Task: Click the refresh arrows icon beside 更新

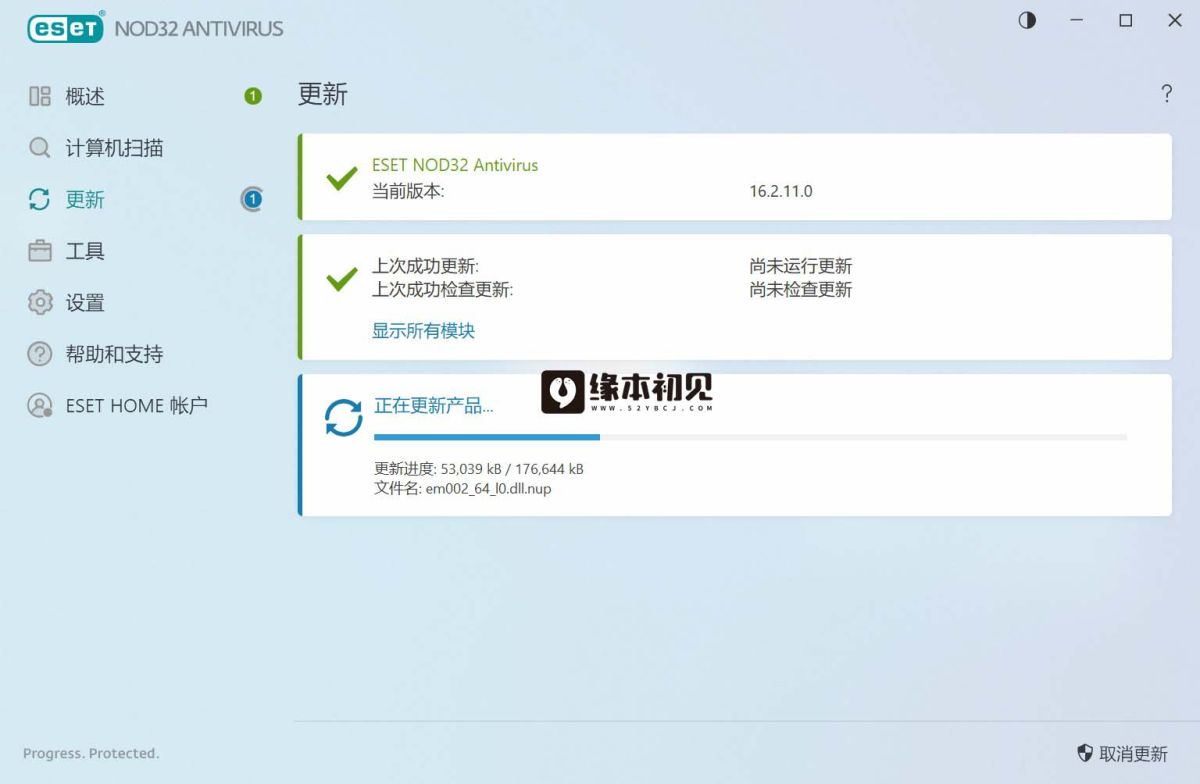Action: coord(40,200)
